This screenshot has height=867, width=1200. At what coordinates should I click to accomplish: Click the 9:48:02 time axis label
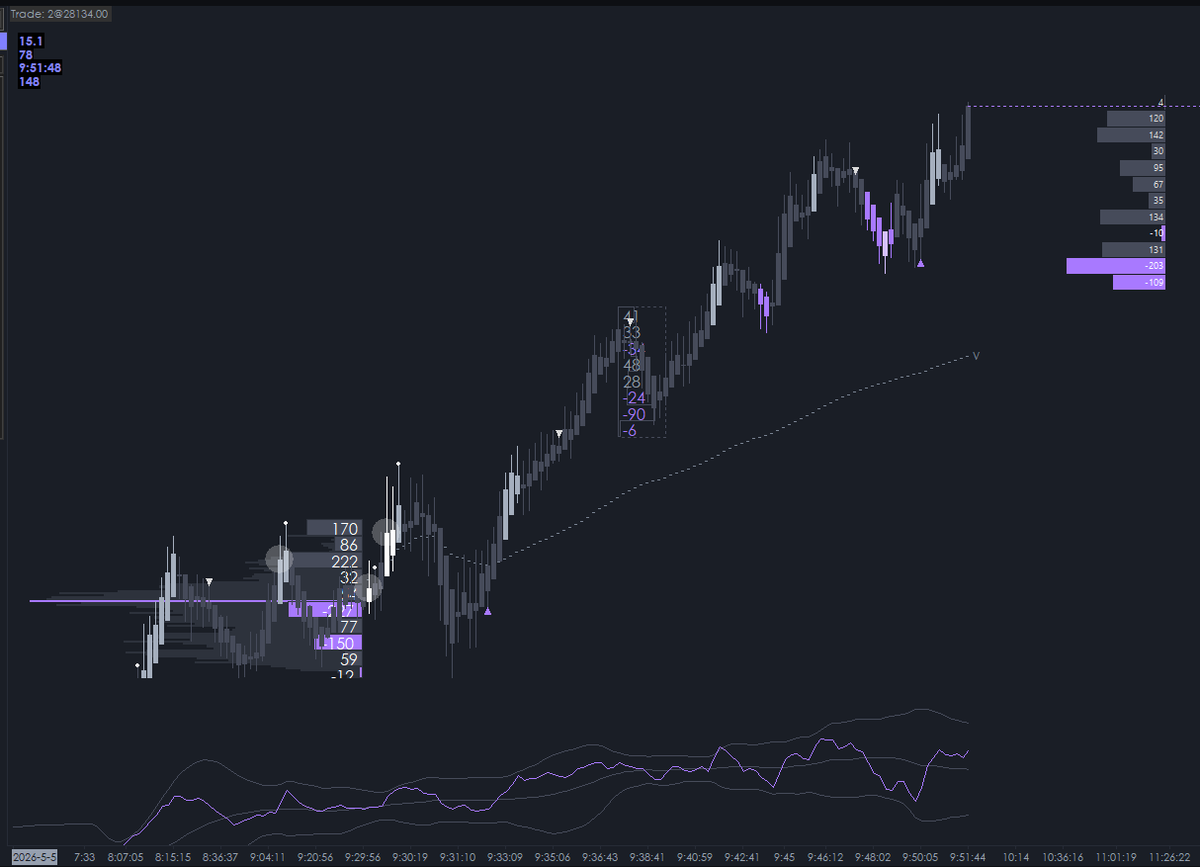(x=874, y=857)
